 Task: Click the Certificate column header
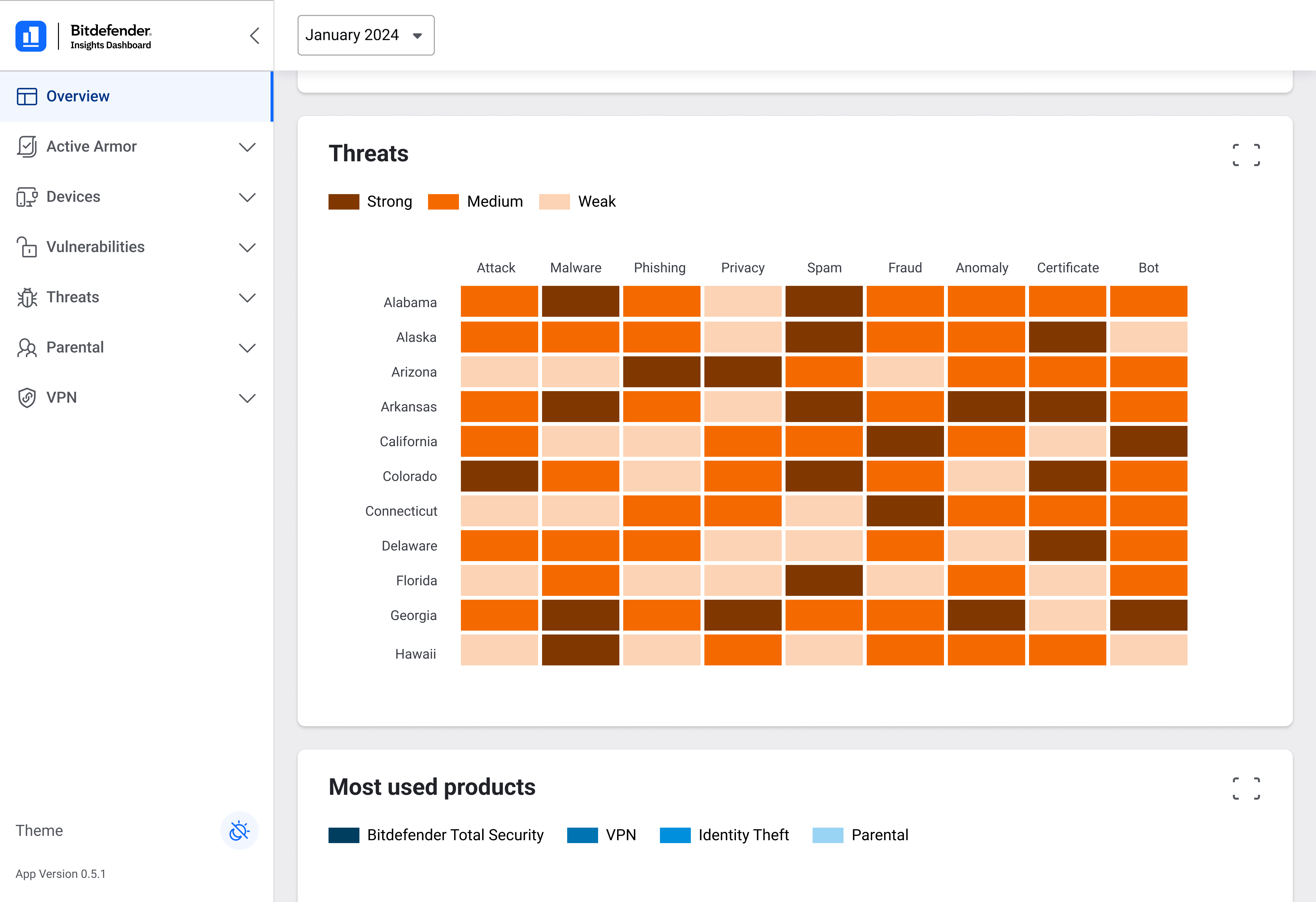click(x=1068, y=268)
